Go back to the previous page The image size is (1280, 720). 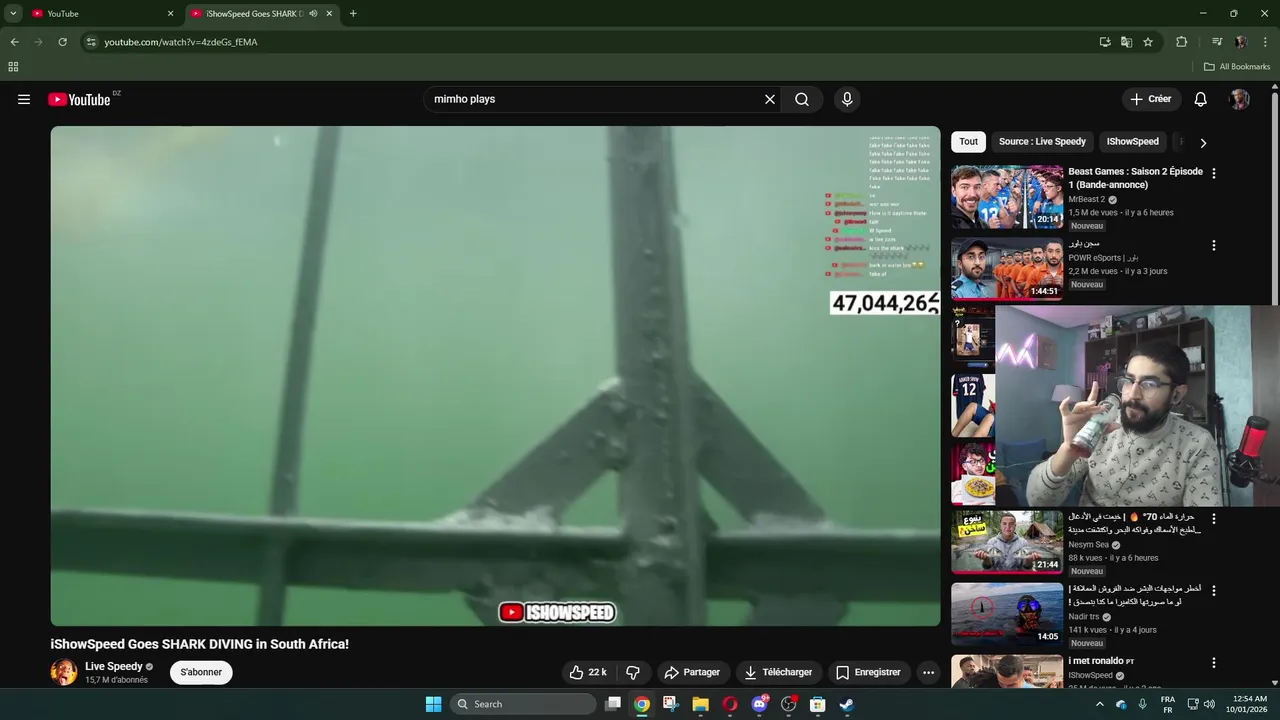(x=14, y=42)
